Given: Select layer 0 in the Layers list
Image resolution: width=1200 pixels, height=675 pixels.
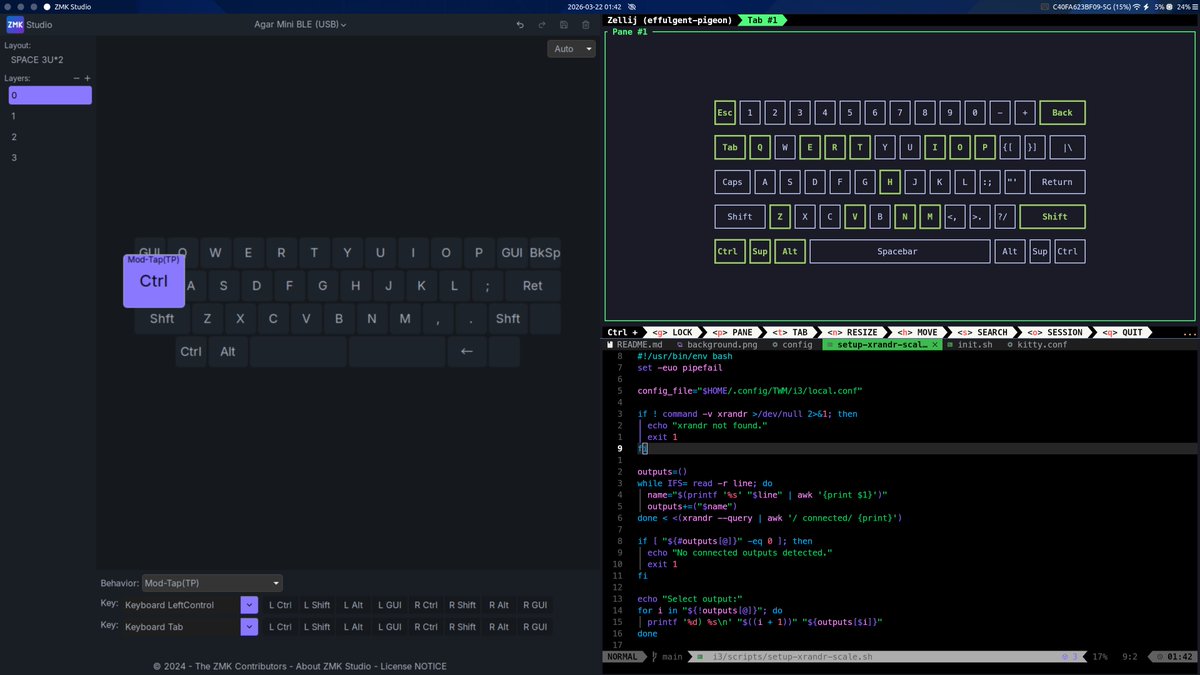Looking at the screenshot, I should 50,95.
